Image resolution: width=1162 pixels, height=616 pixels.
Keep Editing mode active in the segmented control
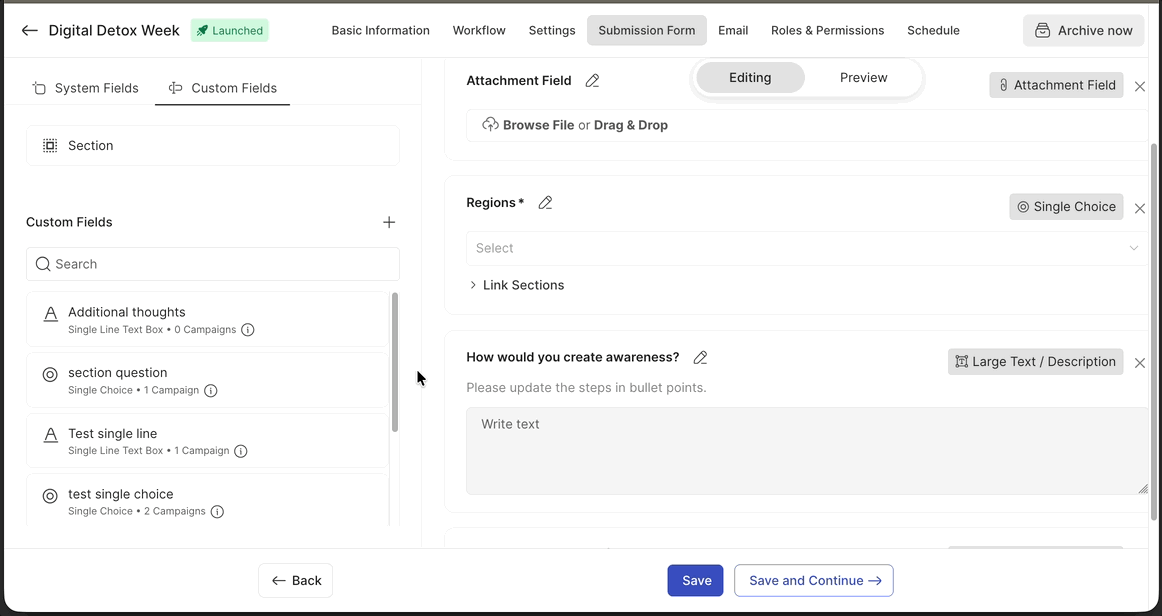point(750,77)
